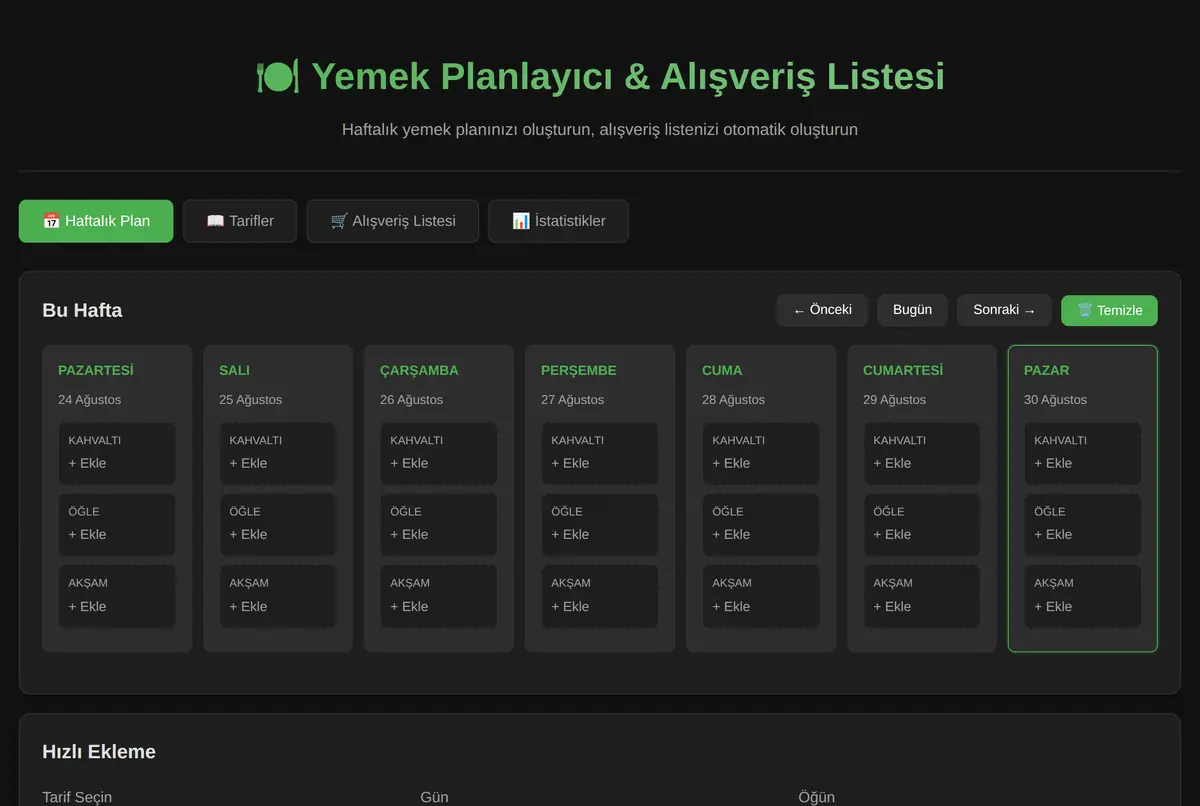Add Çarşamba Kahvaltı meal

pos(439,453)
